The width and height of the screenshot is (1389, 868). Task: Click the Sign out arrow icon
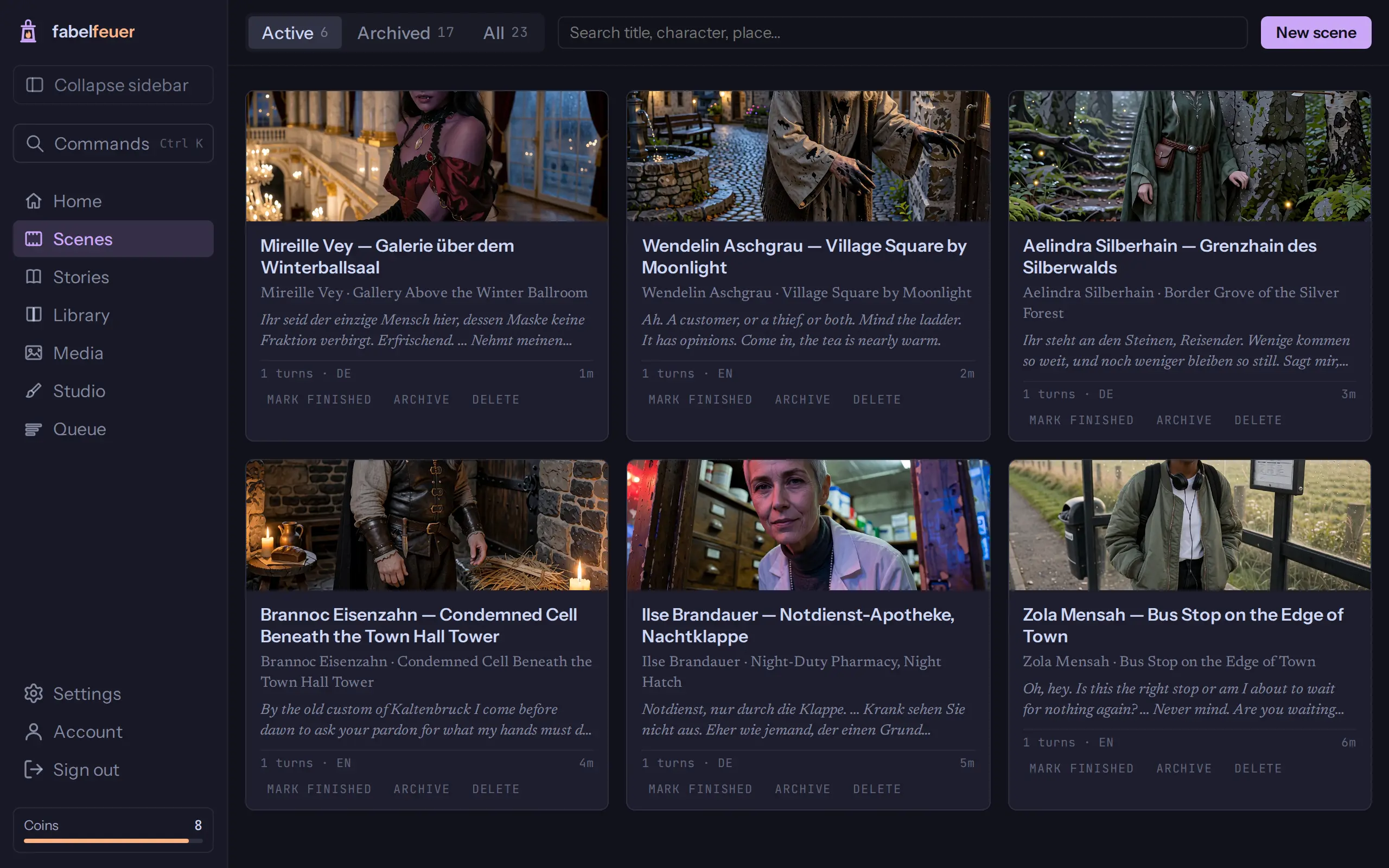(x=34, y=769)
